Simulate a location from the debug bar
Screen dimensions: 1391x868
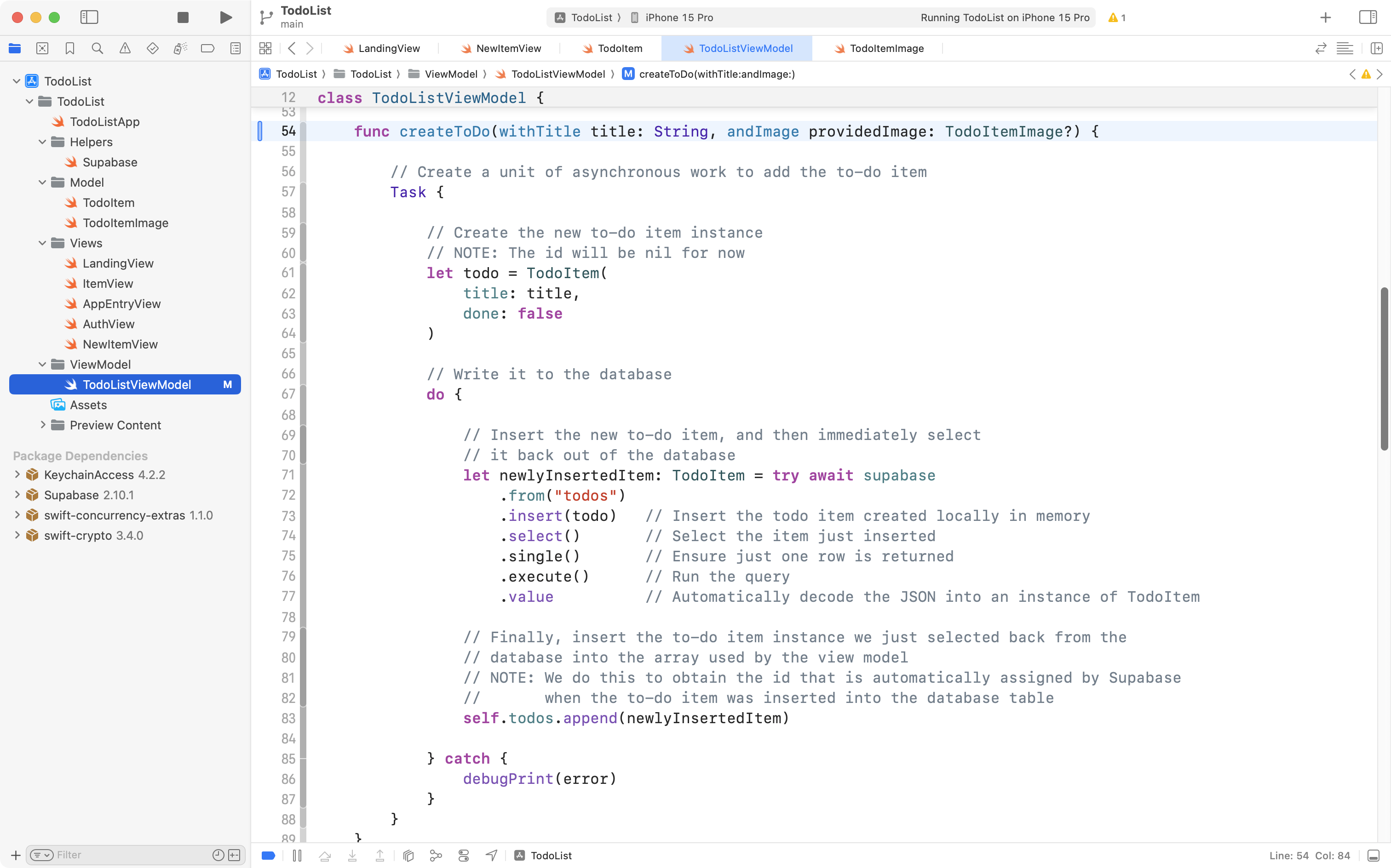click(x=492, y=855)
